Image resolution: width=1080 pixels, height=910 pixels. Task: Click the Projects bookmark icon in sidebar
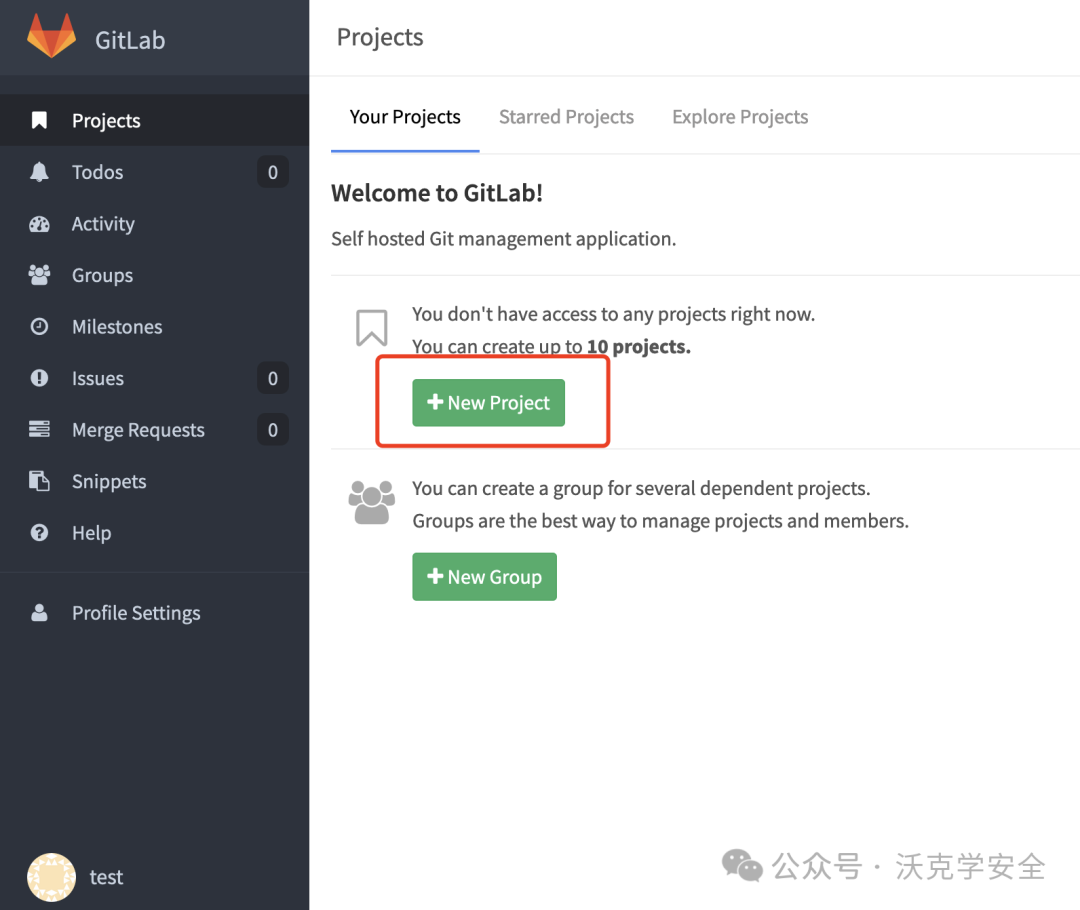39,121
